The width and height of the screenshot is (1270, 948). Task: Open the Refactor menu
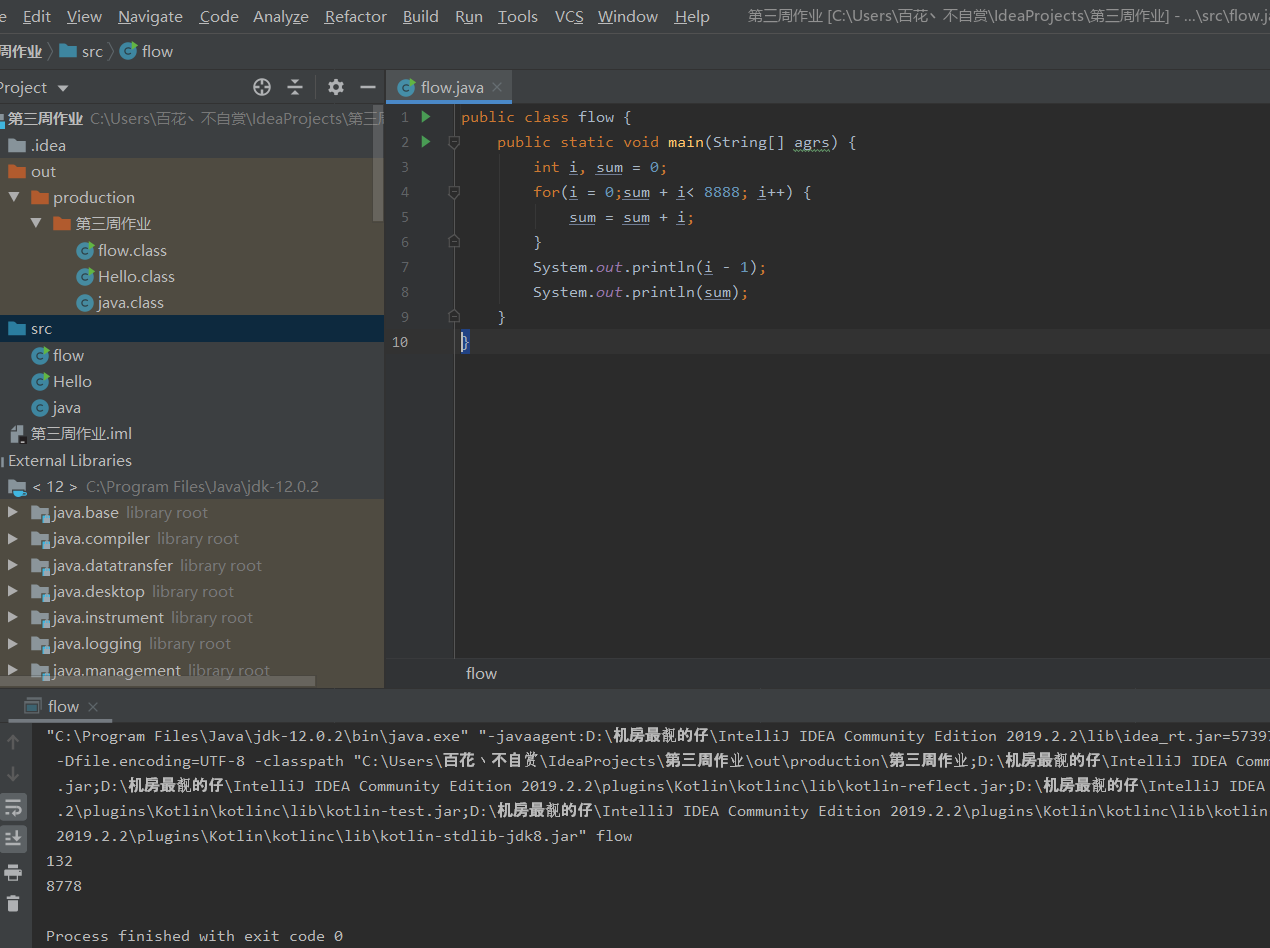click(355, 16)
